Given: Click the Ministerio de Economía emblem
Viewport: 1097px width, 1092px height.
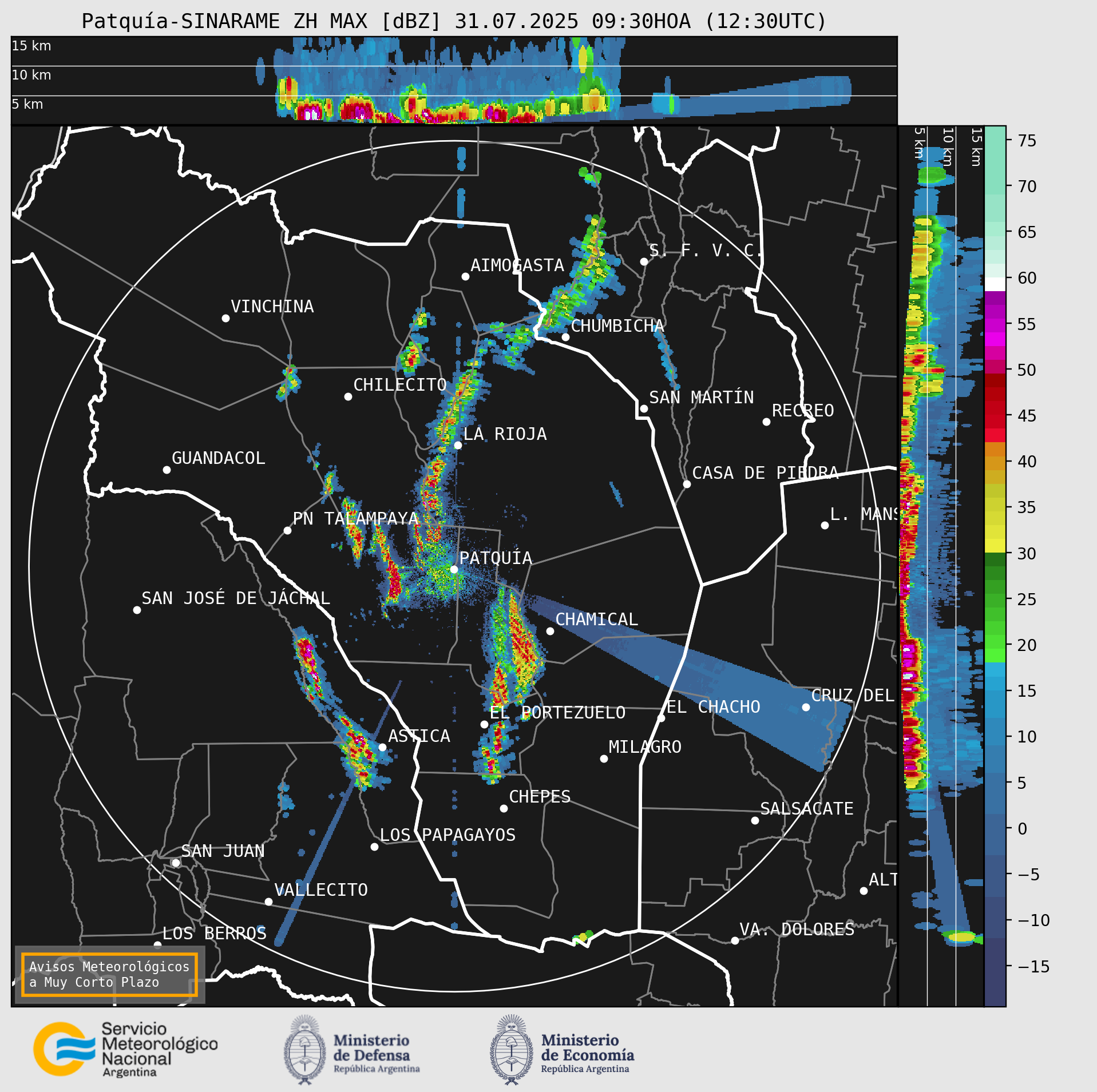Looking at the screenshot, I should pos(512,1050).
